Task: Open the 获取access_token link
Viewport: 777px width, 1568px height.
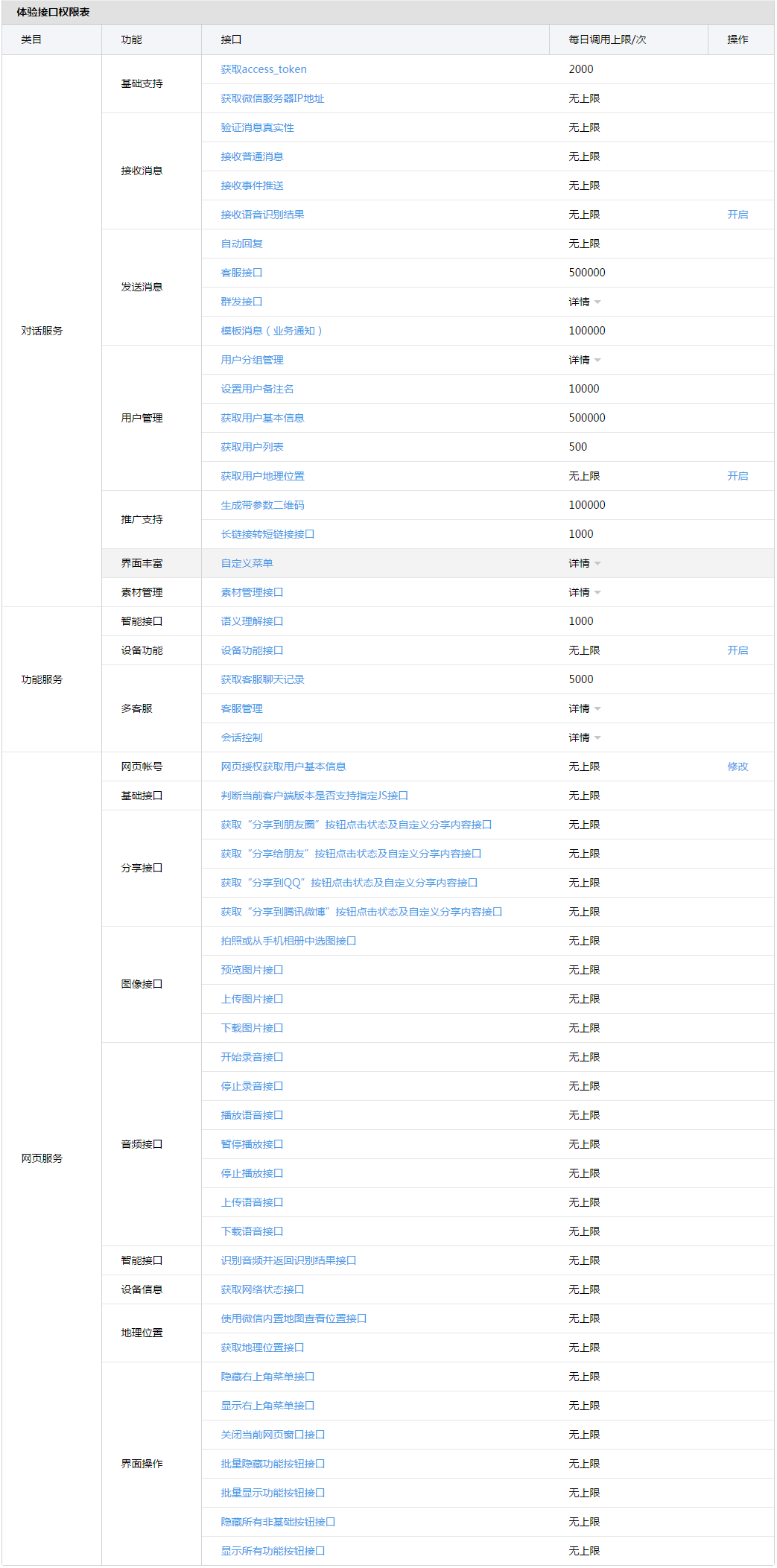Action: (x=263, y=69)
